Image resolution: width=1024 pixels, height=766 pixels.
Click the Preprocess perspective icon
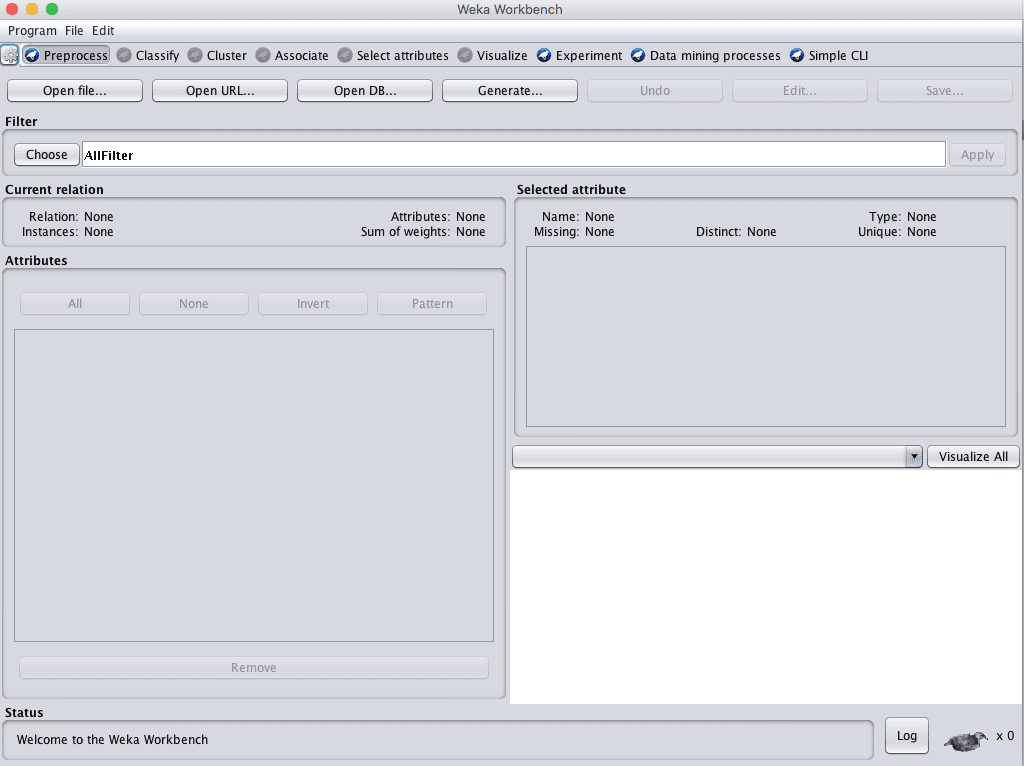coord(32,56)
